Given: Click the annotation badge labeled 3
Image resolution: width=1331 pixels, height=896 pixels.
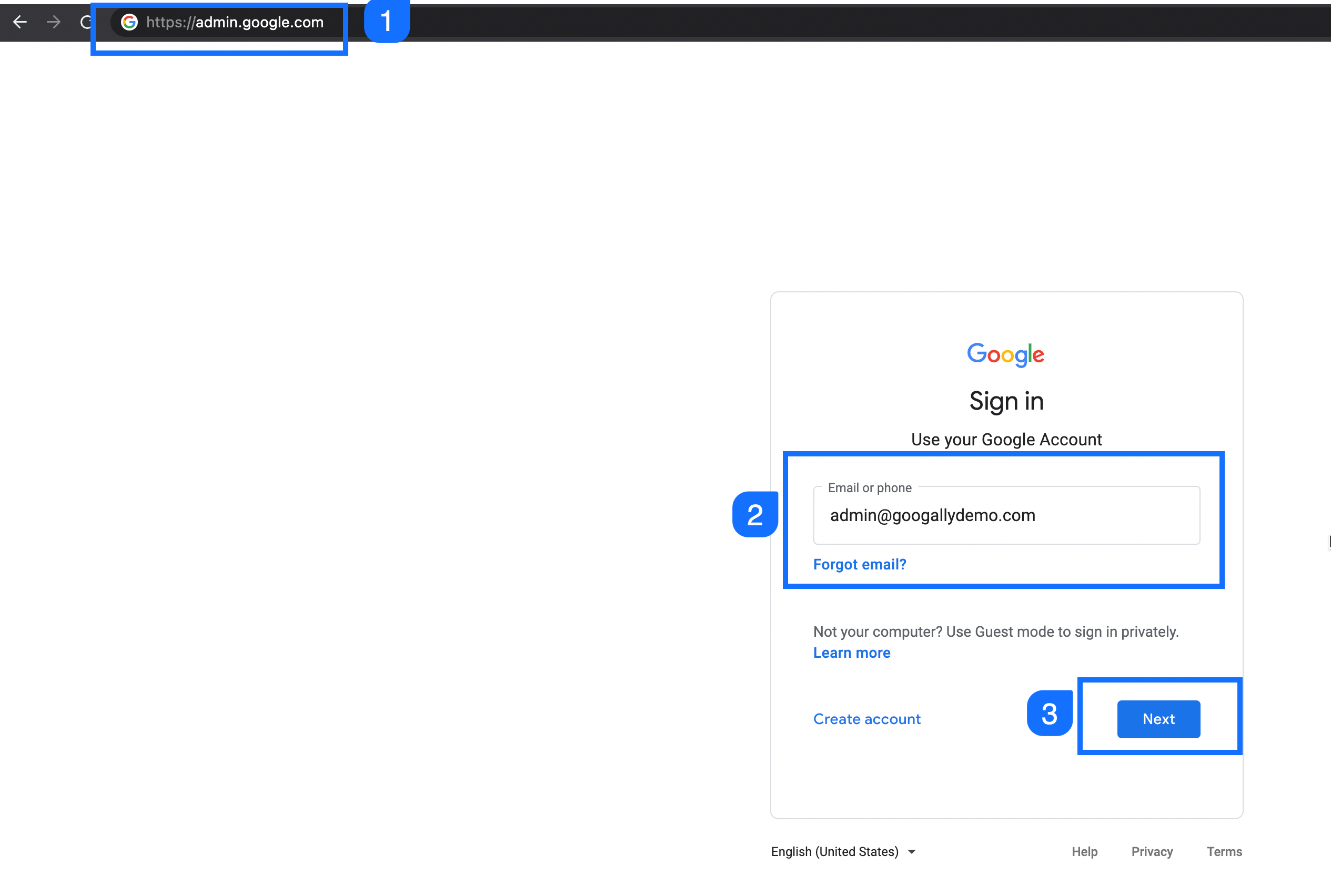Looking at the screenshot, I should click(1050, 714).
